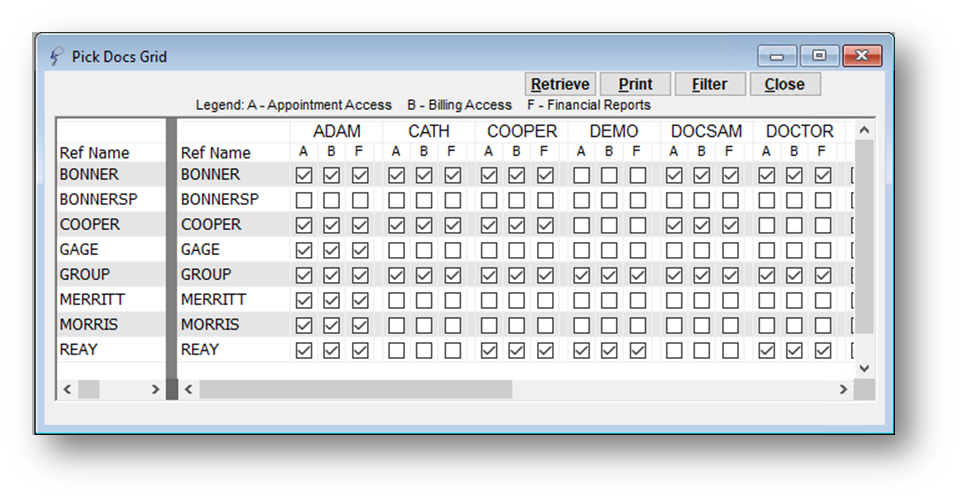Maximize the Pick Docs Grid window
The height and width of the screenshot is (500, 960).
[x=819, y=56]
